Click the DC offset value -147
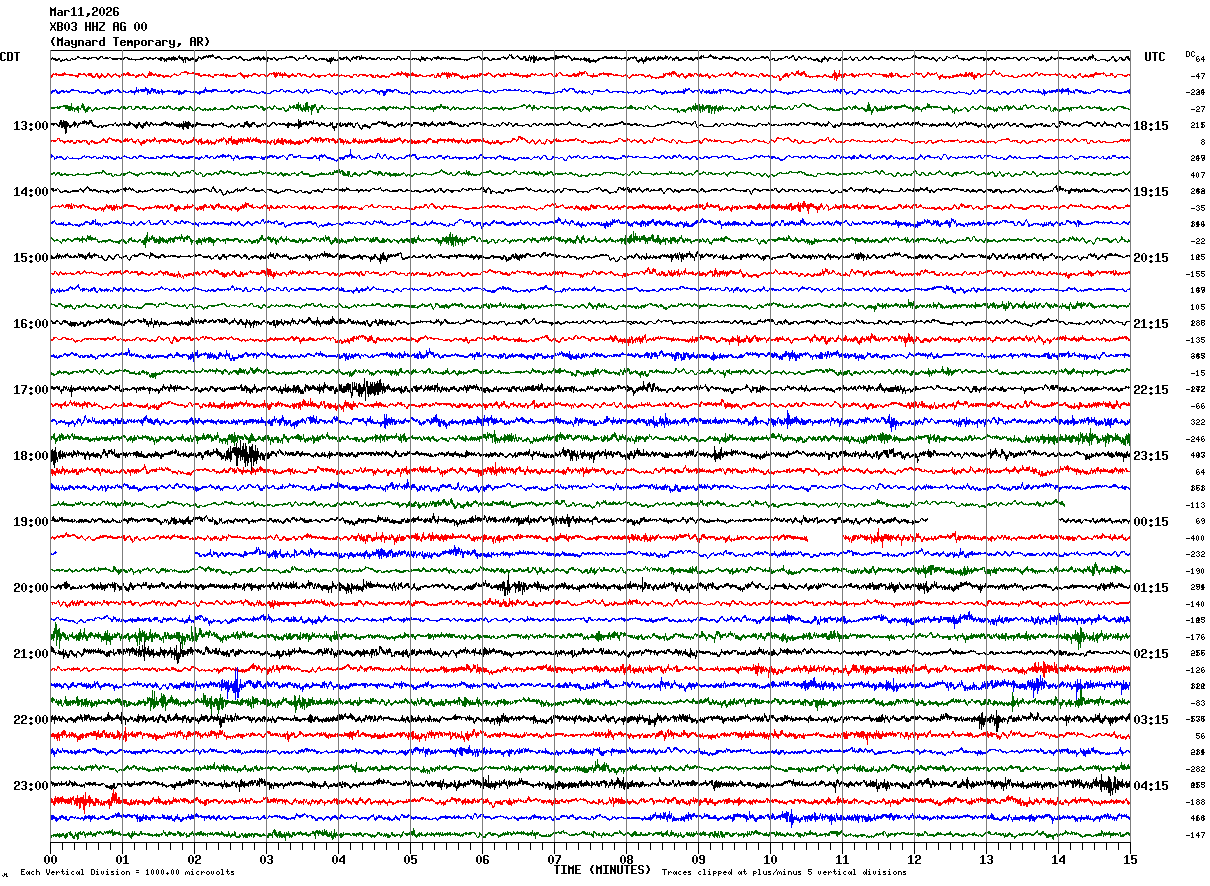This screenshot has height=886, width=1210. coord(1197,835)
